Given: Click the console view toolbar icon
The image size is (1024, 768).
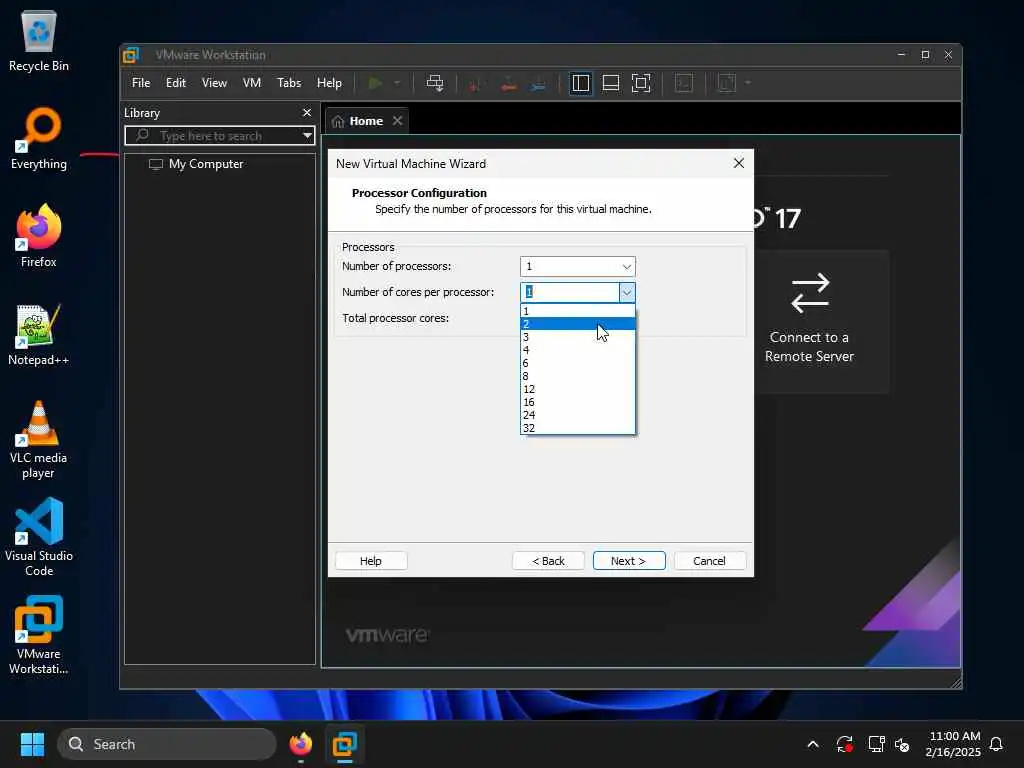Looking at the screenshot, I should (x=684, y=83).
